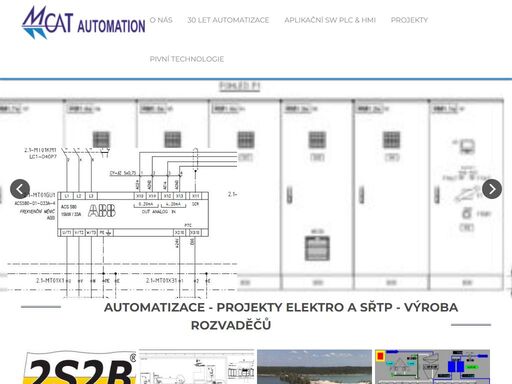Click the blue lightning emblem under MCAT
The width and height of the screenshot is (512, 384).
35,33
